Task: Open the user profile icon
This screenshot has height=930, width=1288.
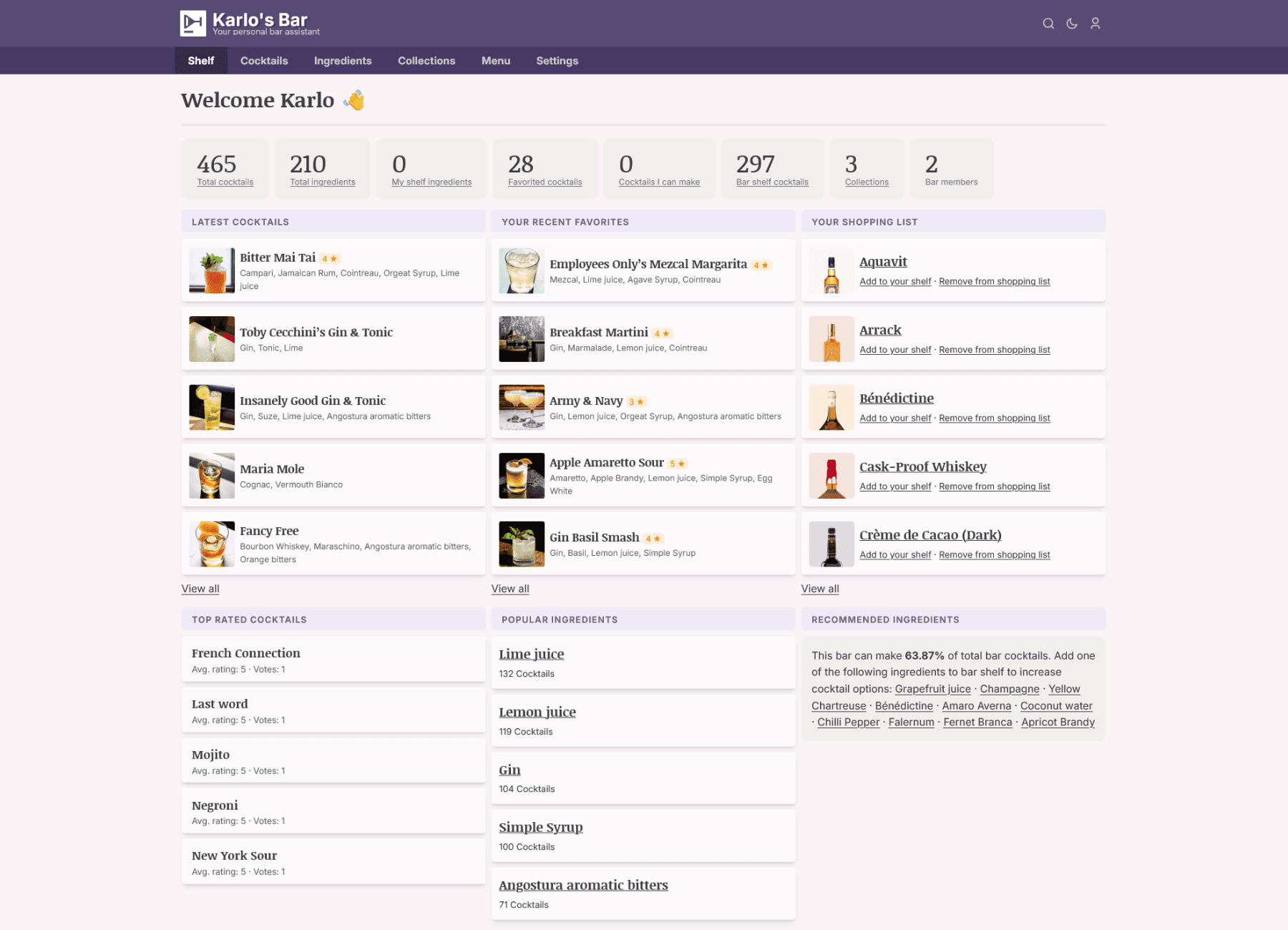Action: coord(1095,24)
